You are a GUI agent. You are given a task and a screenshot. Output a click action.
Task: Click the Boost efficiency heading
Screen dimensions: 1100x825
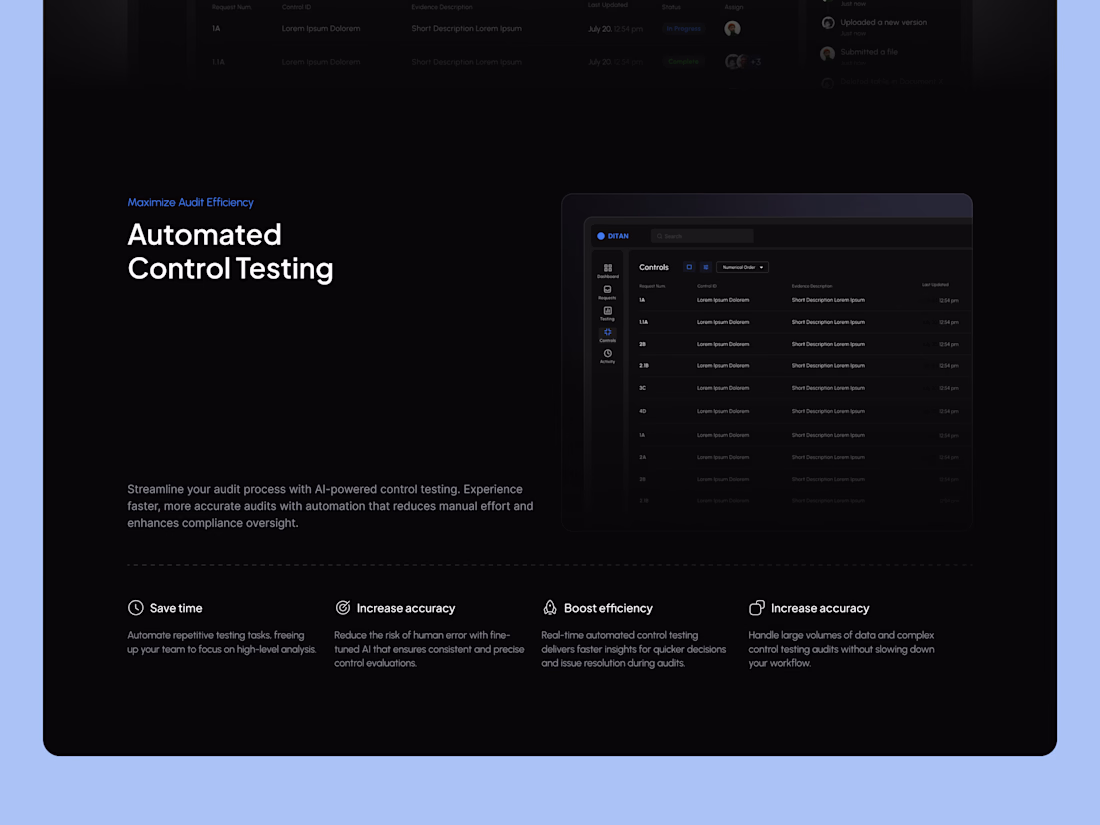(x=608, y=608)
